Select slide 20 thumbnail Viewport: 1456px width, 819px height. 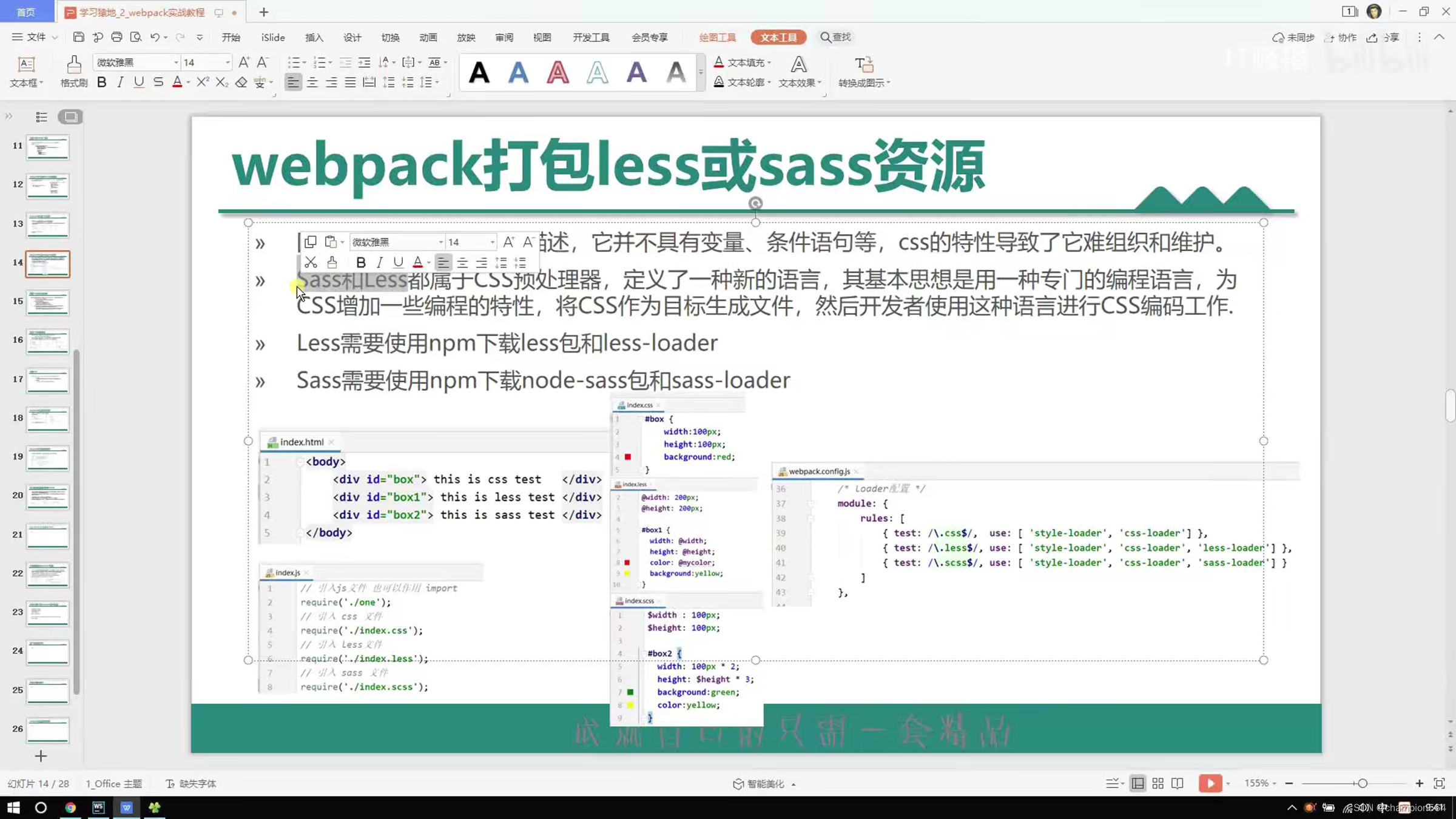(48, 496)
